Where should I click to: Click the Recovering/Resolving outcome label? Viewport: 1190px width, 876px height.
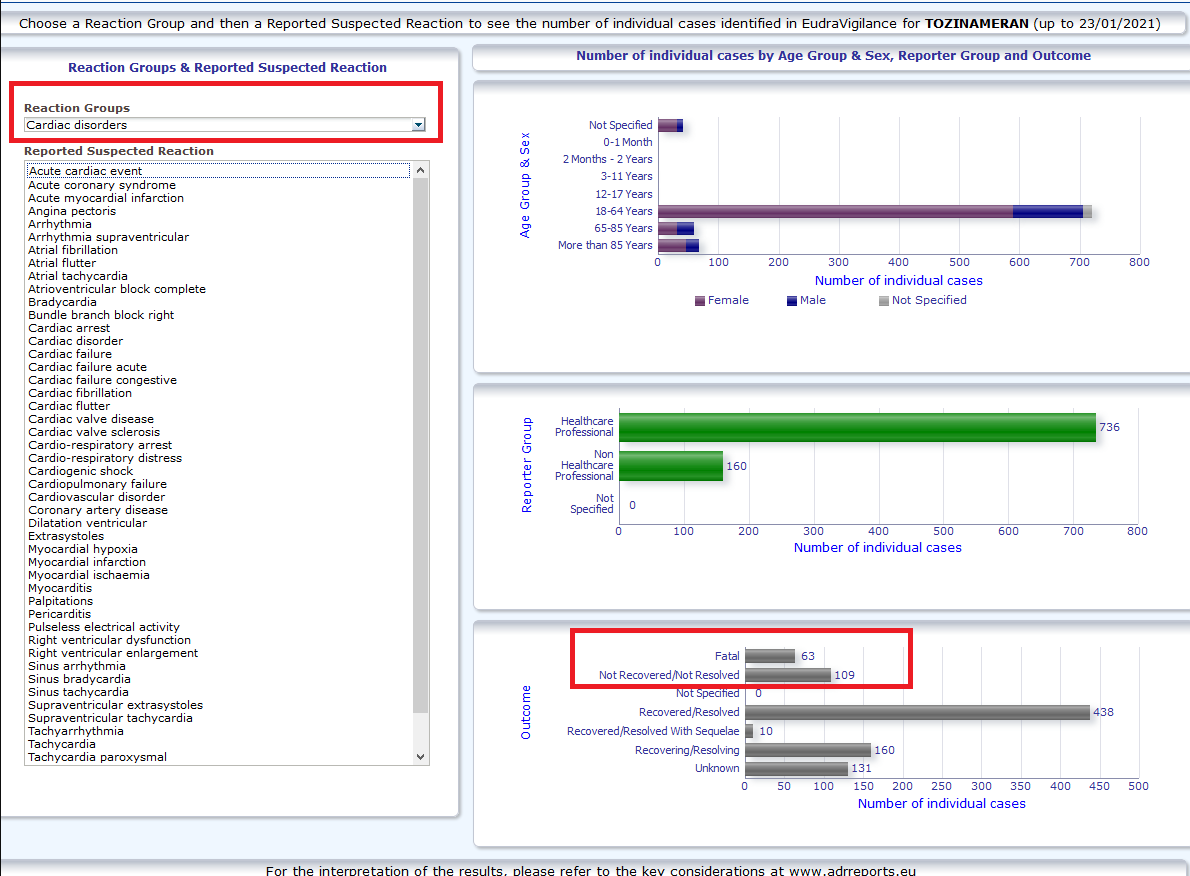[687, 750]
